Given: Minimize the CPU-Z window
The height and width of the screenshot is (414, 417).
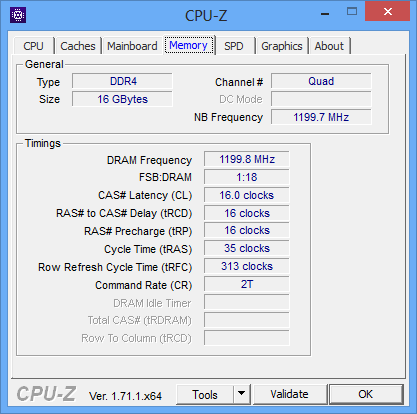Looking at the screenshot, I should [325, 14].
